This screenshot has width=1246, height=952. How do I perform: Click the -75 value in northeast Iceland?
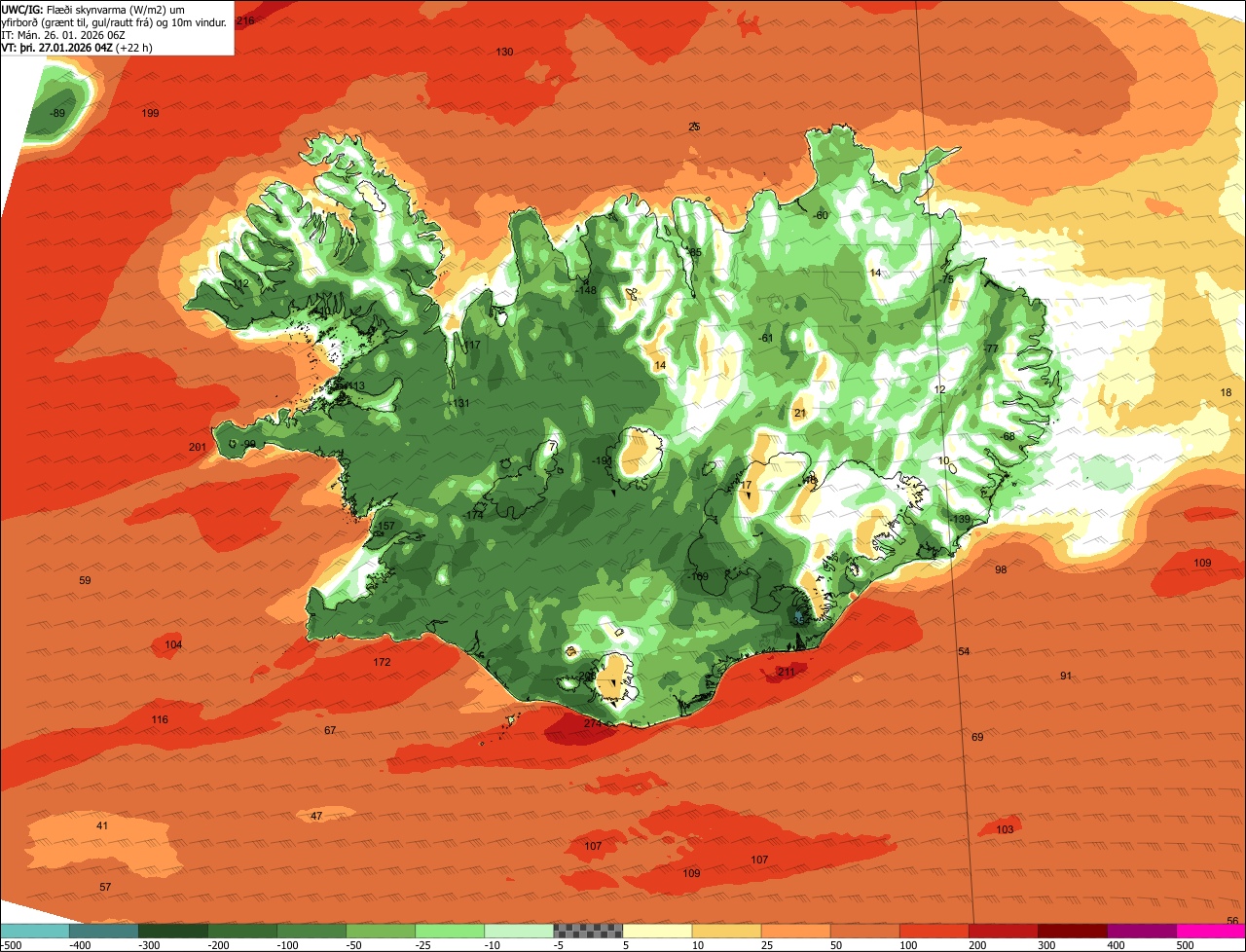click(946, 279)
